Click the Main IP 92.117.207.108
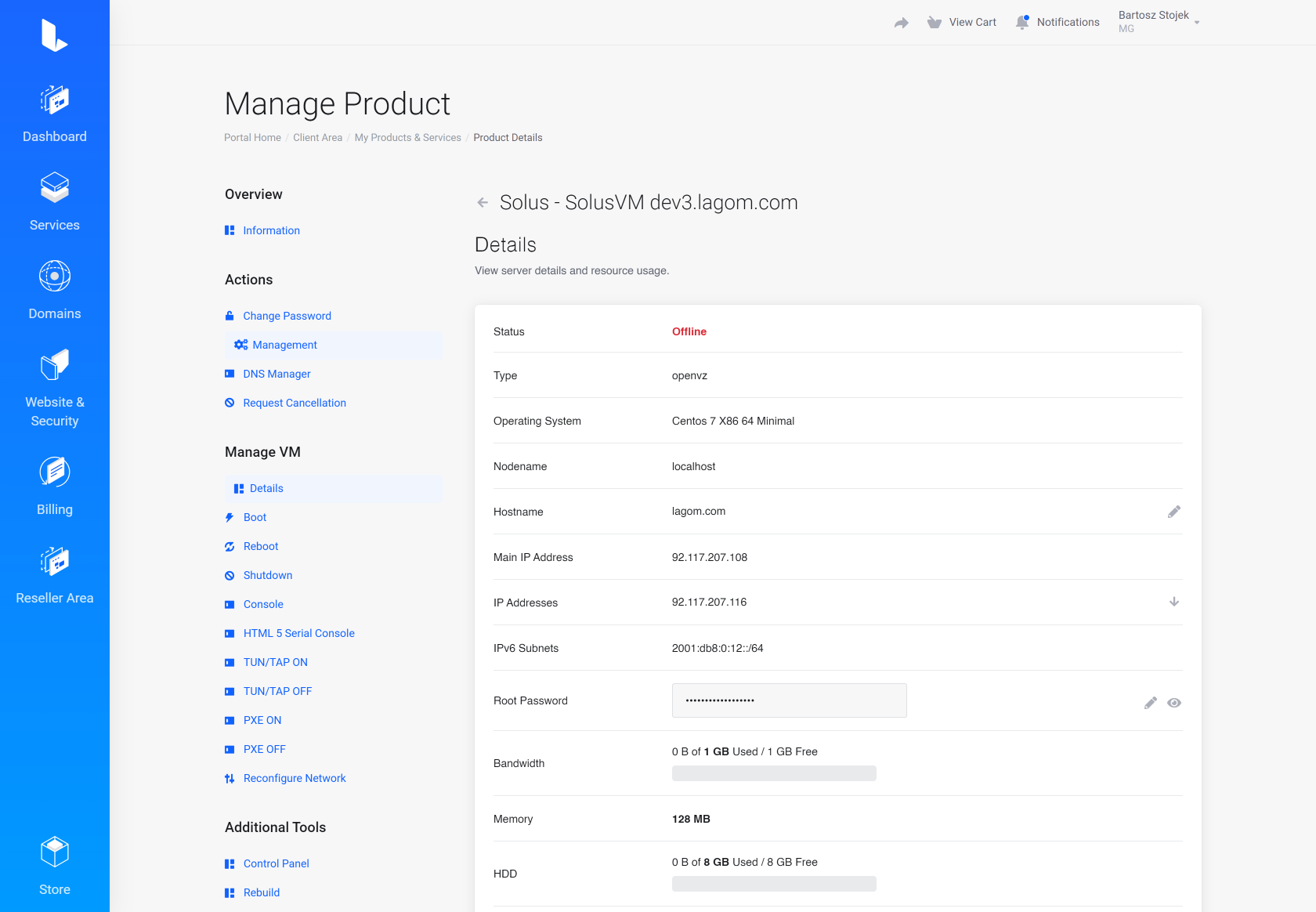Viewport: 1316px width, 912px height. point(710,557)
